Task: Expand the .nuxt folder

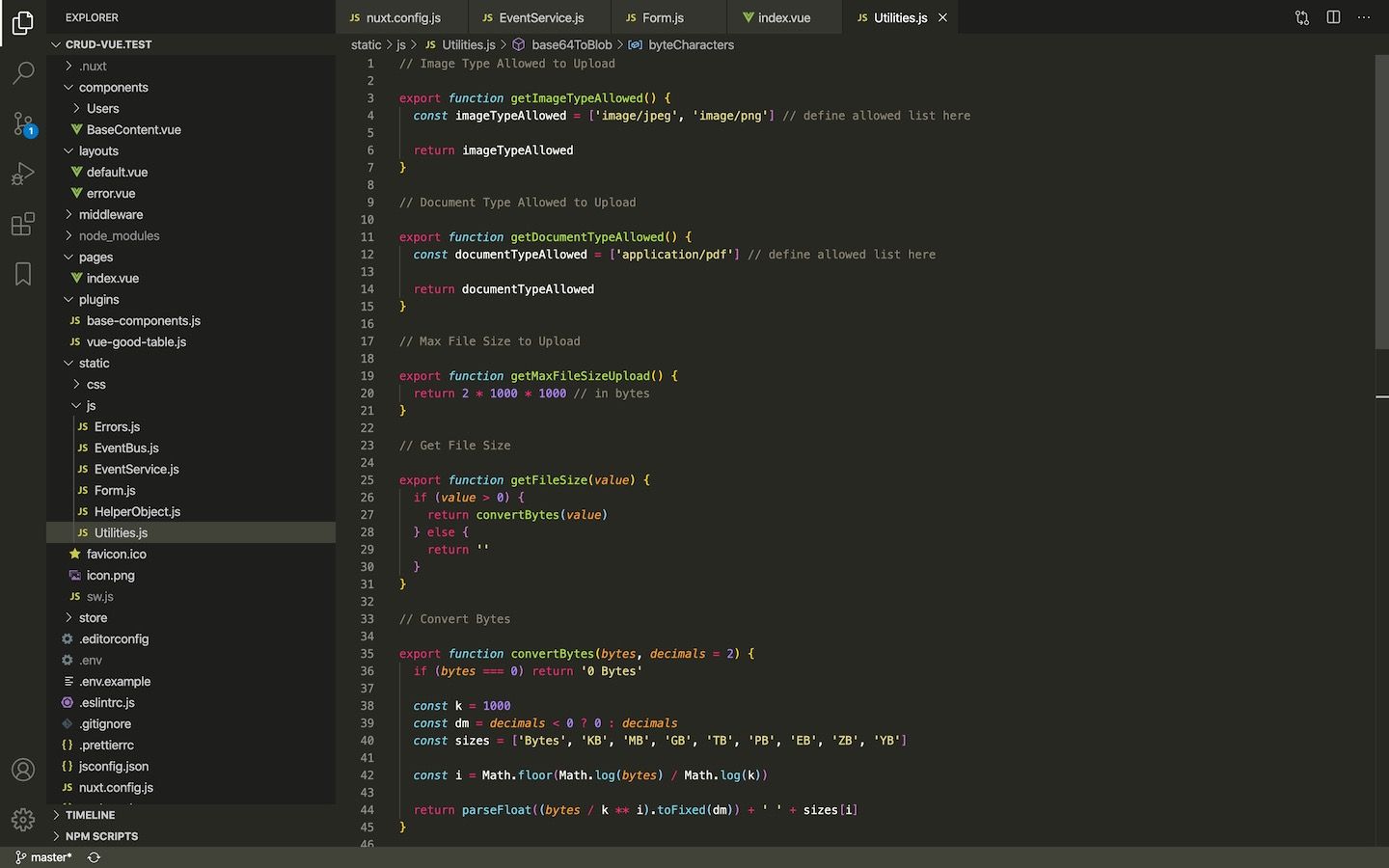Action: [x=93, y=66]
